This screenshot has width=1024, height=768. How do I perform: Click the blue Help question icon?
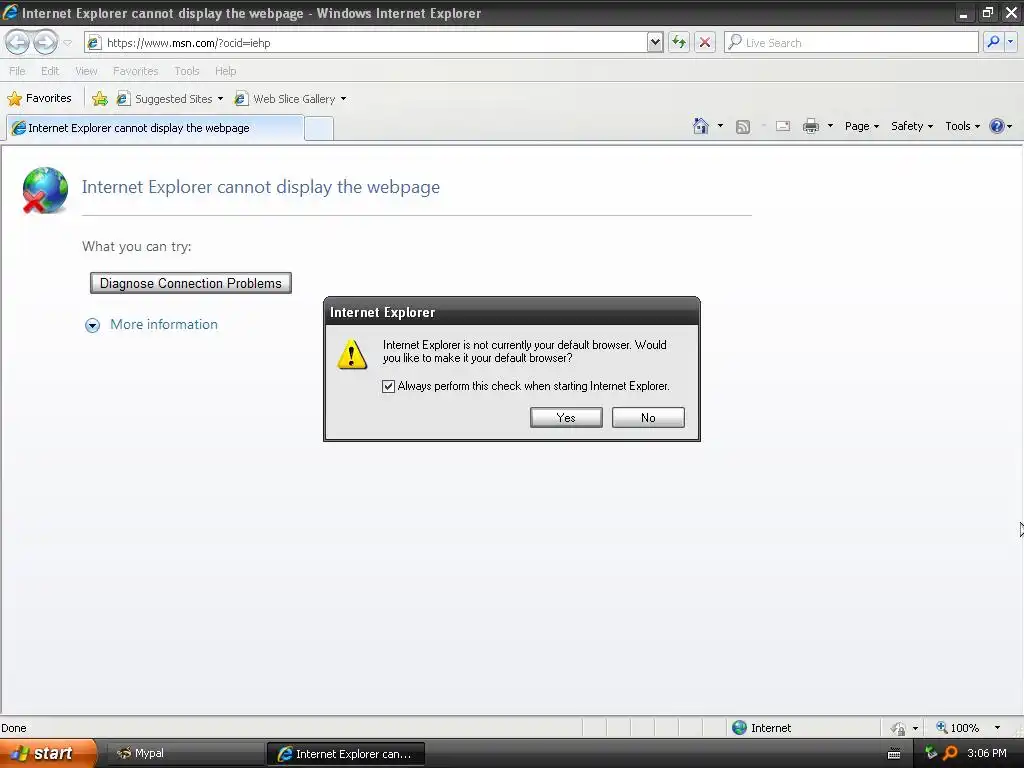pyautogui.click(x=997, y=126)
